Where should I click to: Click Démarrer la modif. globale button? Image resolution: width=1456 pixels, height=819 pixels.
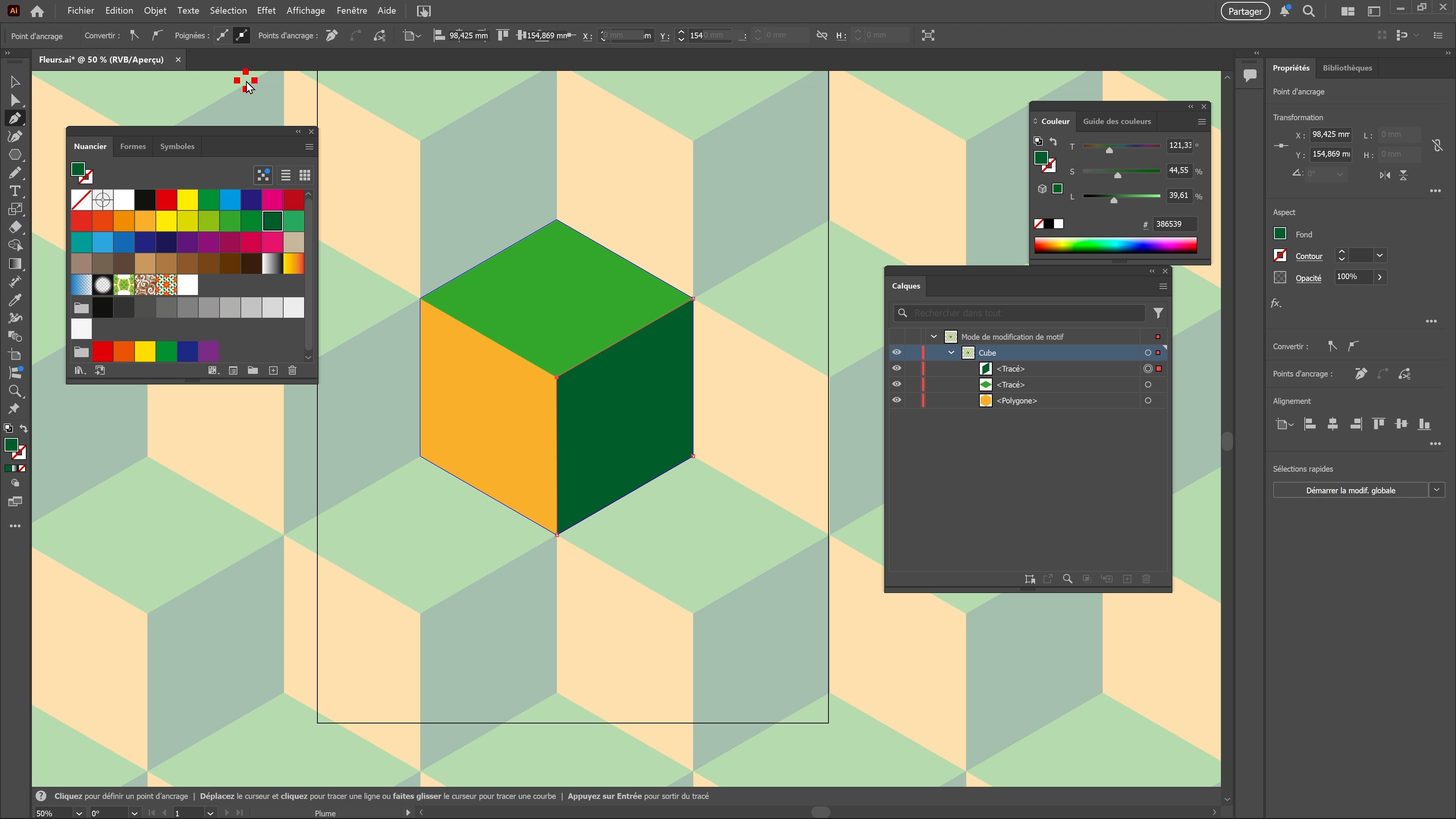point(1350,490)
